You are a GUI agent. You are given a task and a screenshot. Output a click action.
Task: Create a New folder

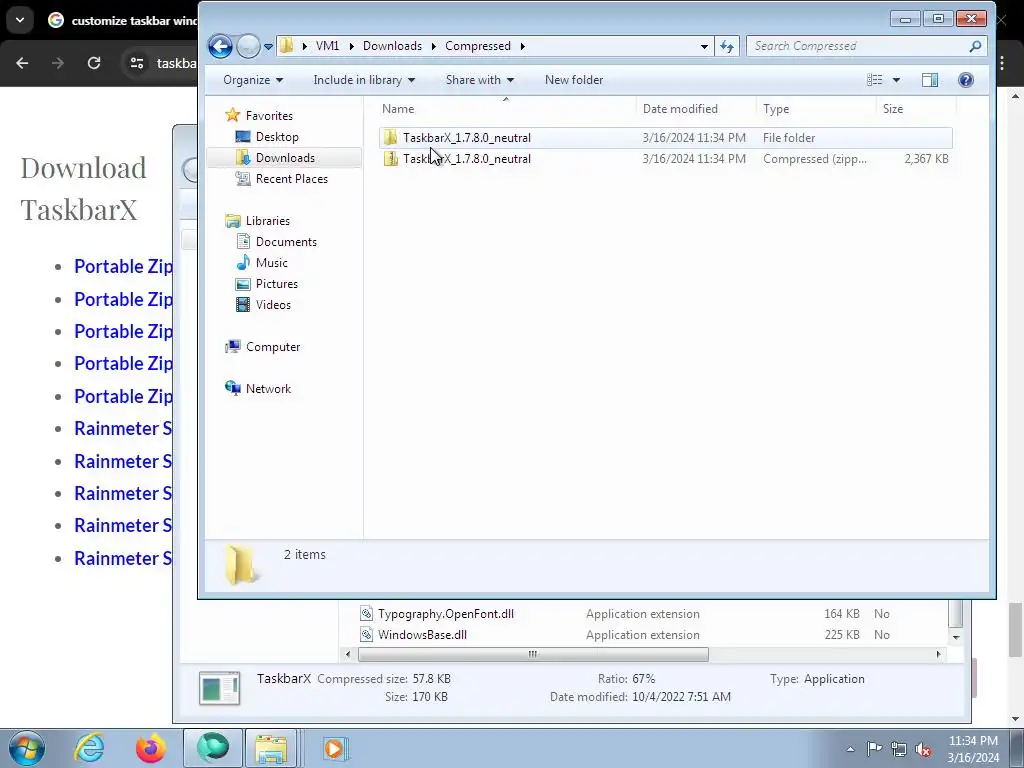click(x=574, y=80)
